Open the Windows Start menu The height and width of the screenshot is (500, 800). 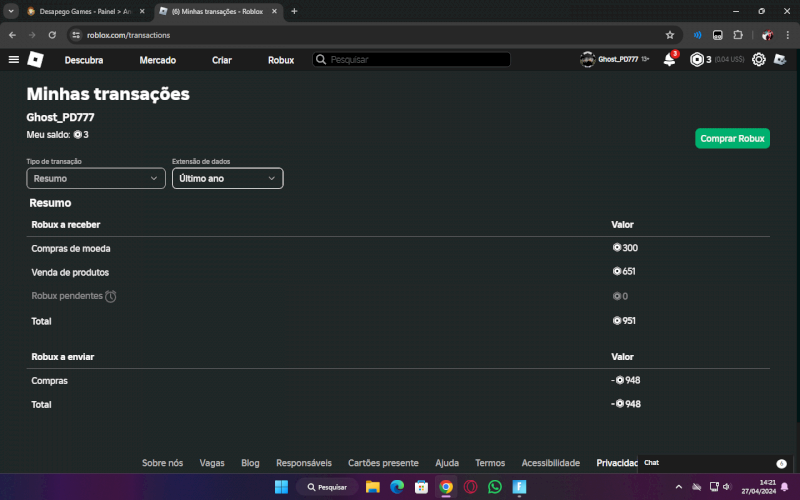281,487
